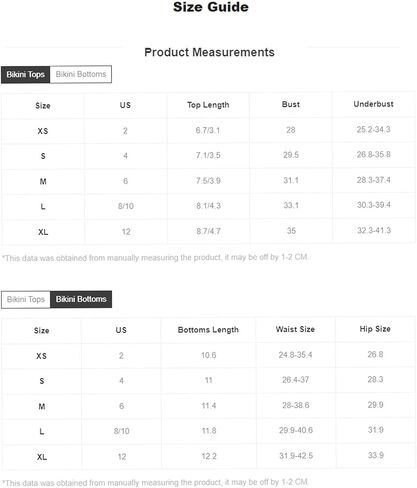Click the 8/10 US size in tops table

coord(126,206)
